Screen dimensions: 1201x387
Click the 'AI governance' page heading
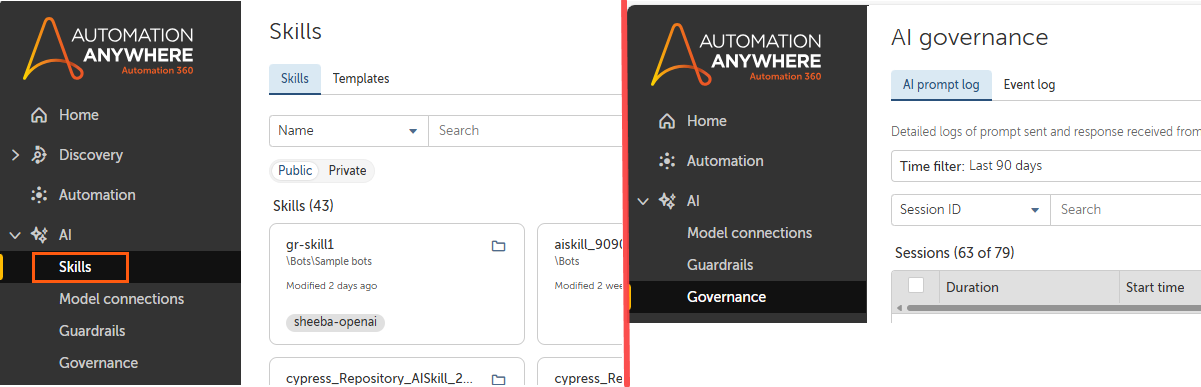969,38
